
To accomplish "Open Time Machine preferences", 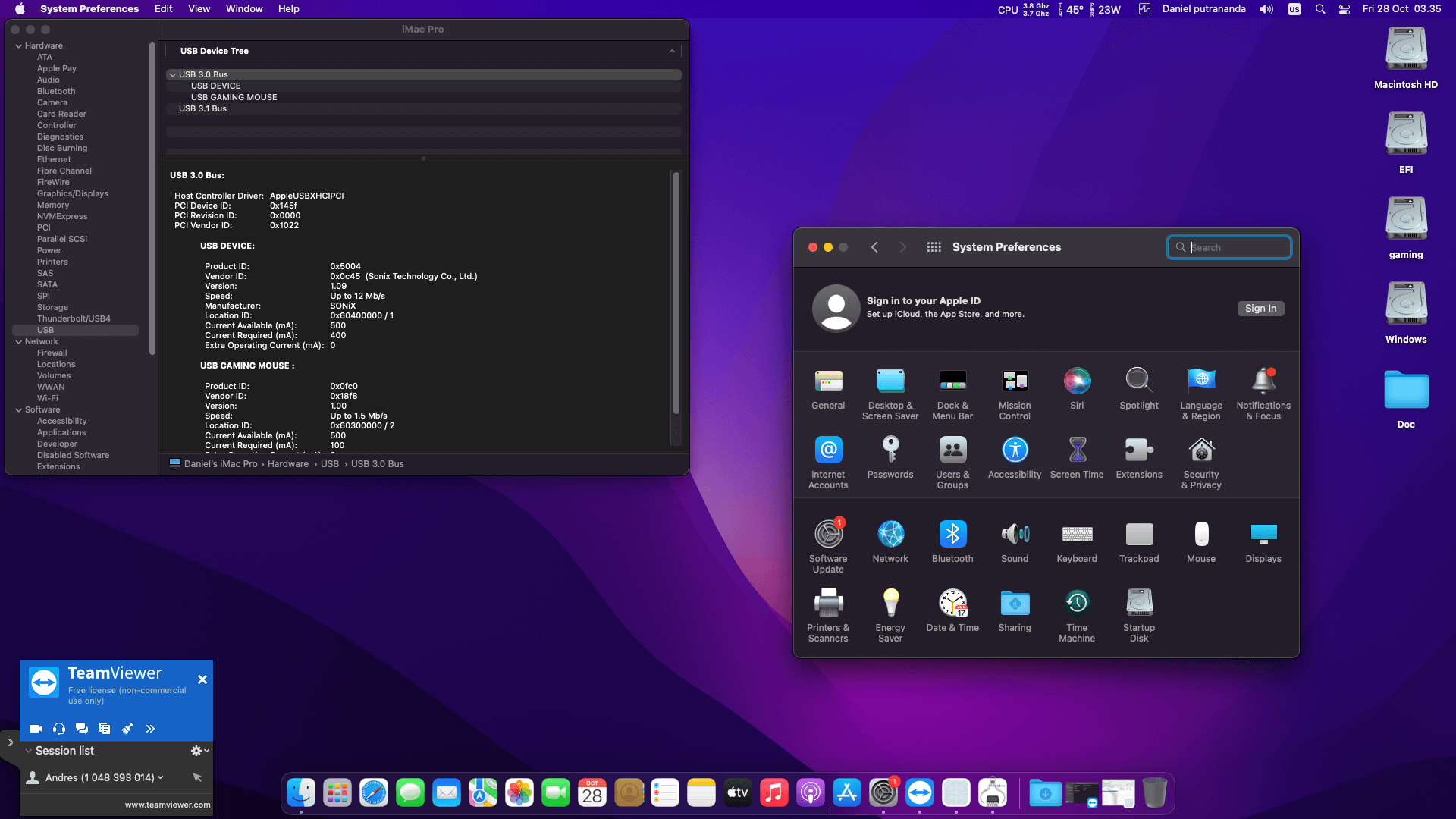I will [x=1077, y=617].
